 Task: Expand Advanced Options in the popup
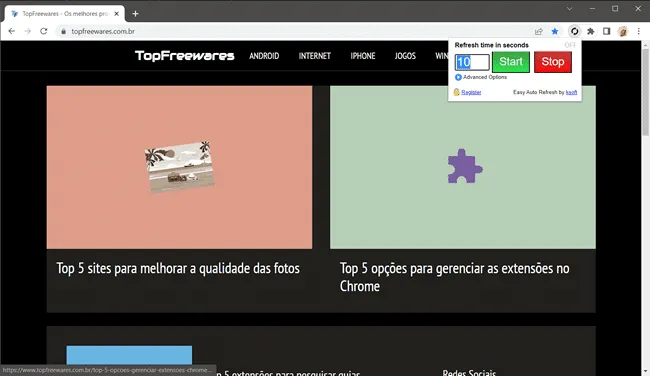[x=481, y=77]
